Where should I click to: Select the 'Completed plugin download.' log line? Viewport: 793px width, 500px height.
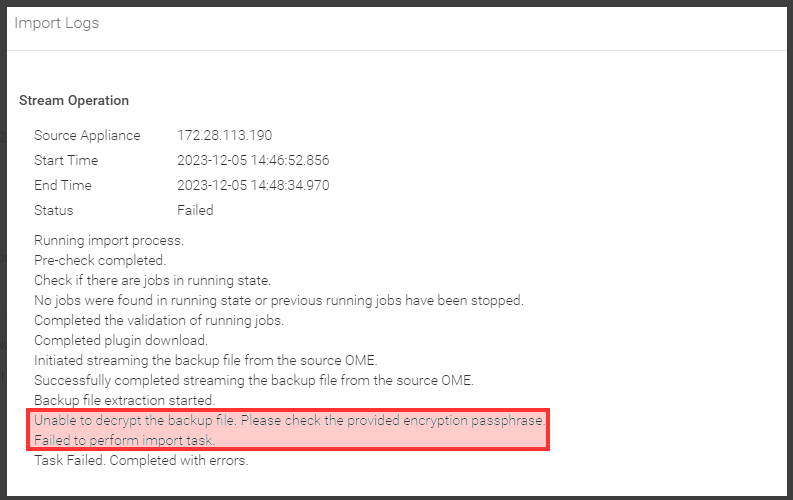pyautogui.click(x=121, y=340)
